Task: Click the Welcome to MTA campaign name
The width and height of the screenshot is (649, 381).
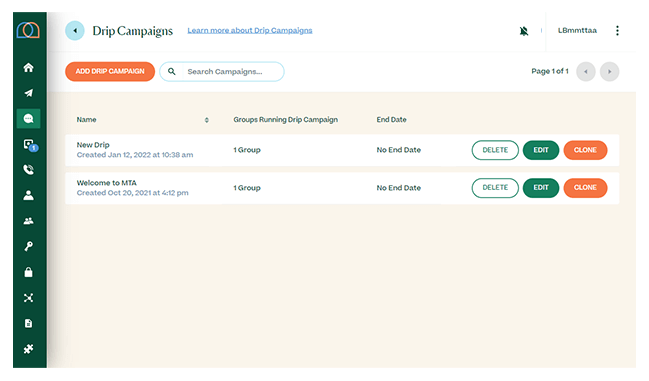Action: coord(106,182)
